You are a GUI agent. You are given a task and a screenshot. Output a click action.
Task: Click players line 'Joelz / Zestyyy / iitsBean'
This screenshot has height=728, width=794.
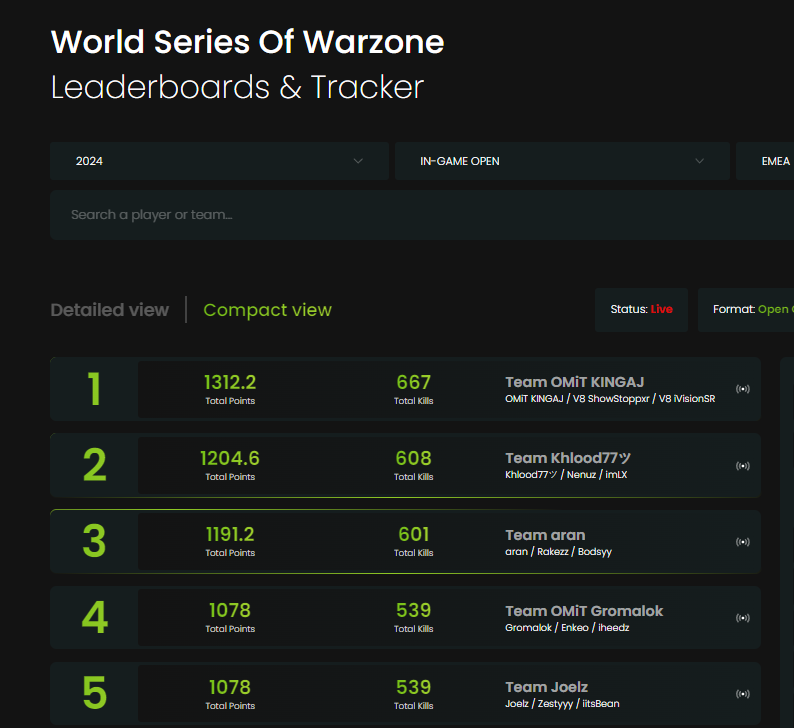pyautogui.click(x=562, y=704)
